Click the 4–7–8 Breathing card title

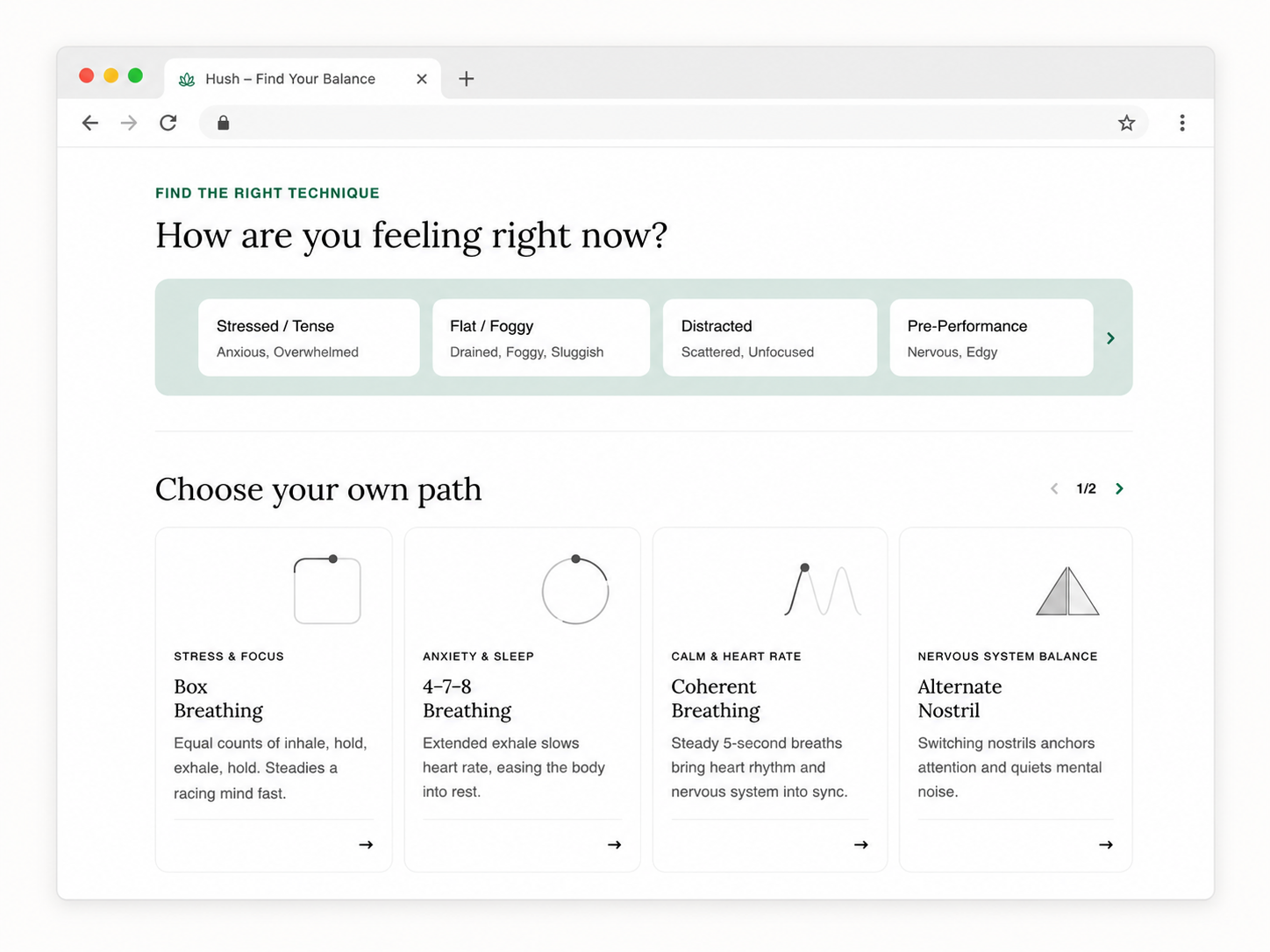pyautogui.click(x=467, y=699)
